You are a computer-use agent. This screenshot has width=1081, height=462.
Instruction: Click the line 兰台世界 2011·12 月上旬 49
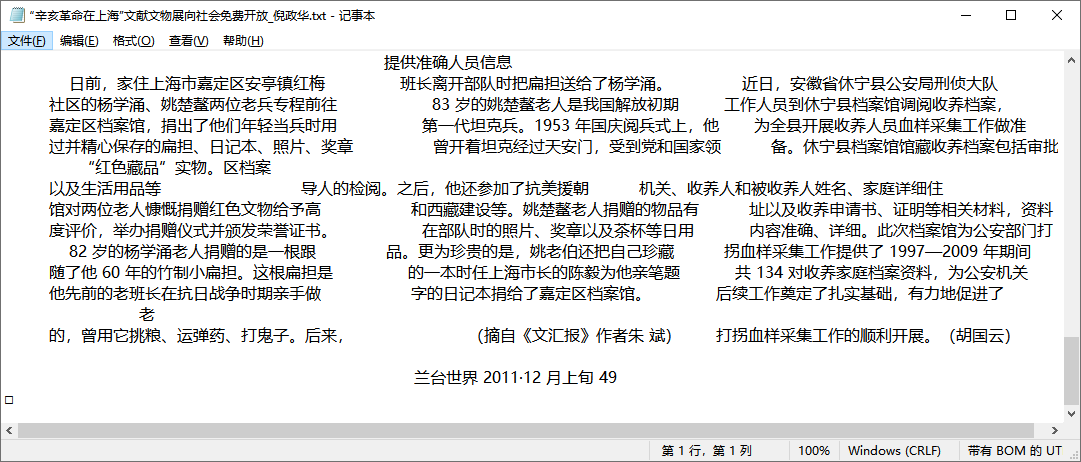point(515,377)
